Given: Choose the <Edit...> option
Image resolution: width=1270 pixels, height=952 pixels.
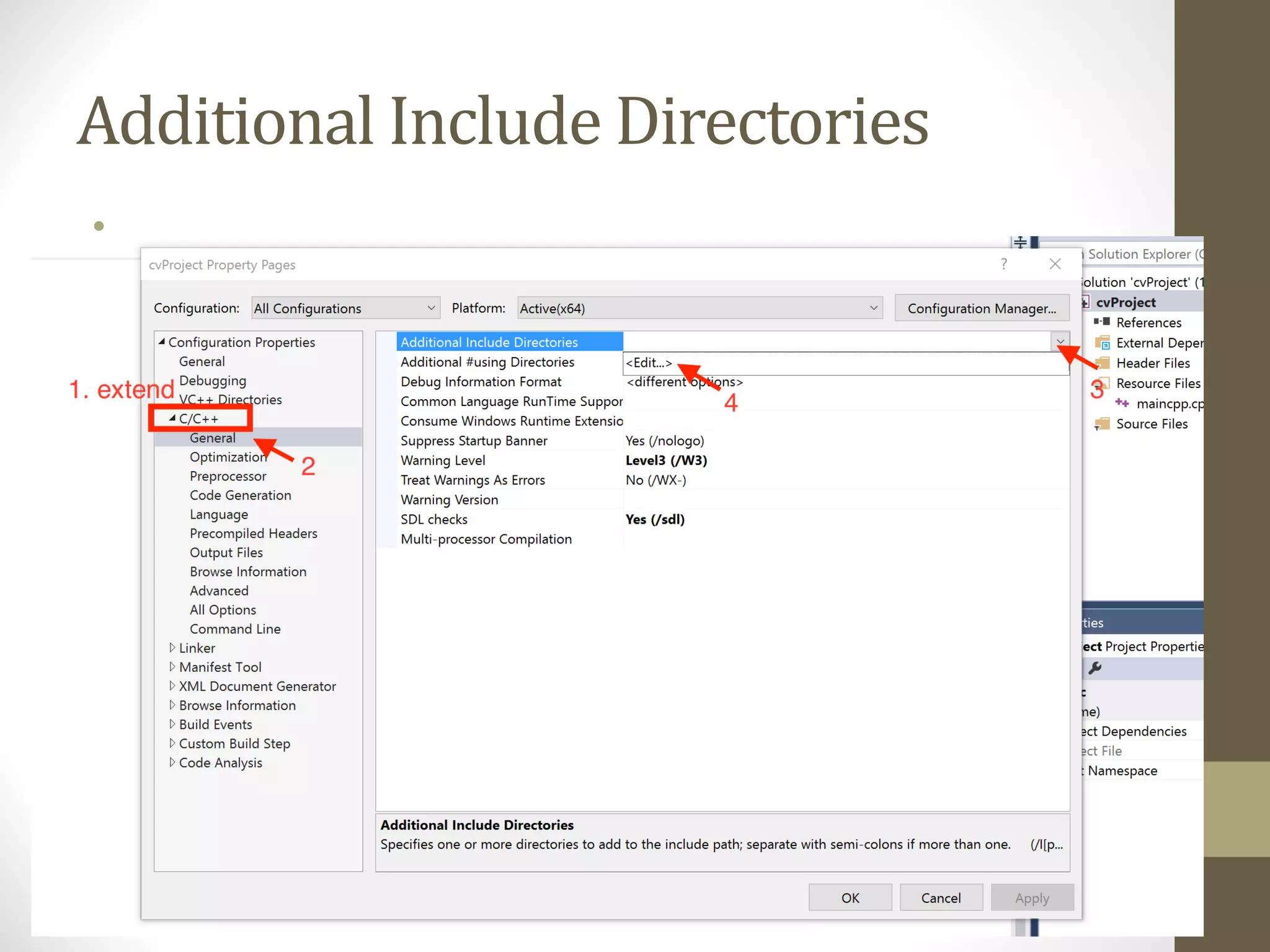Looking at the screenshot, I should pos(649,363).
